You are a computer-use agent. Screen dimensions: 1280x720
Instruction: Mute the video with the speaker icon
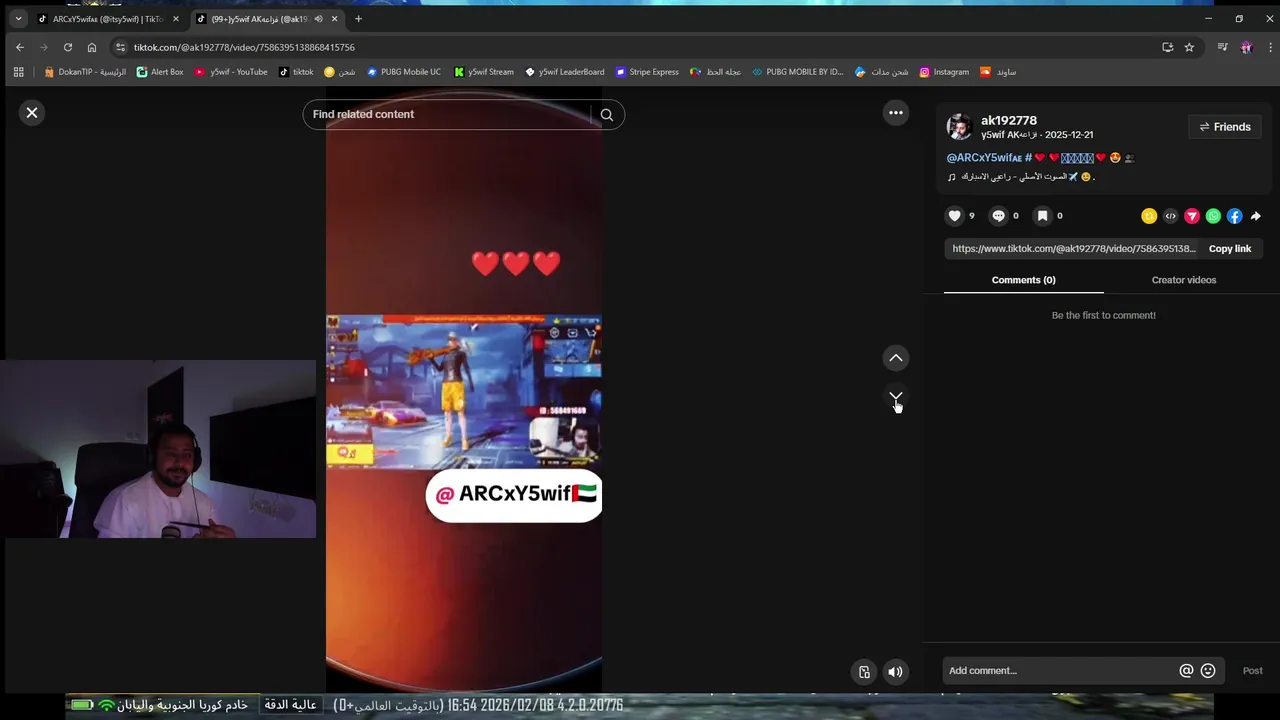click(895, 672)
